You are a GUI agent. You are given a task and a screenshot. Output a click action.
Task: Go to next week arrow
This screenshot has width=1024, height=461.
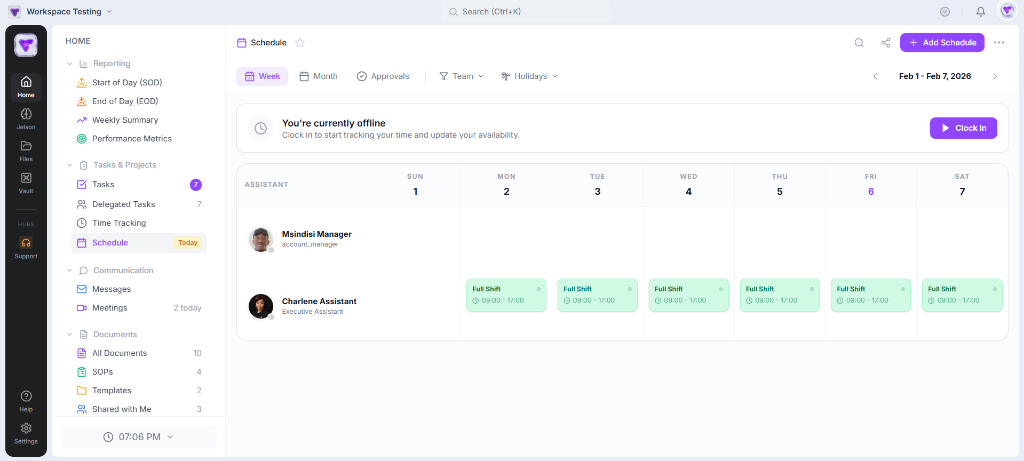pos(995,76)
